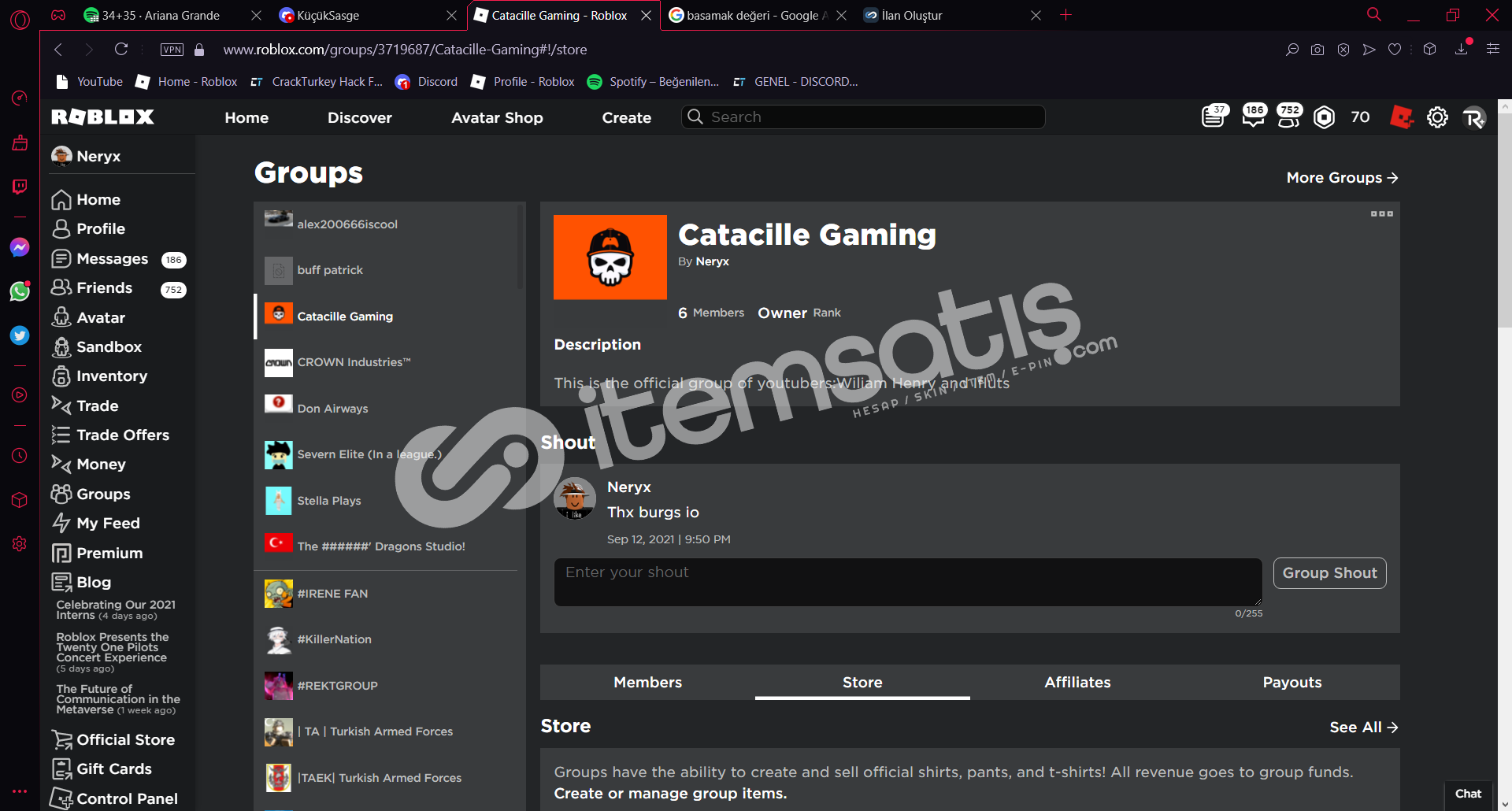Screen dimensions: 1512x811
Task: Open the Robux balance icon
Action: click(x=1325, y=117)
